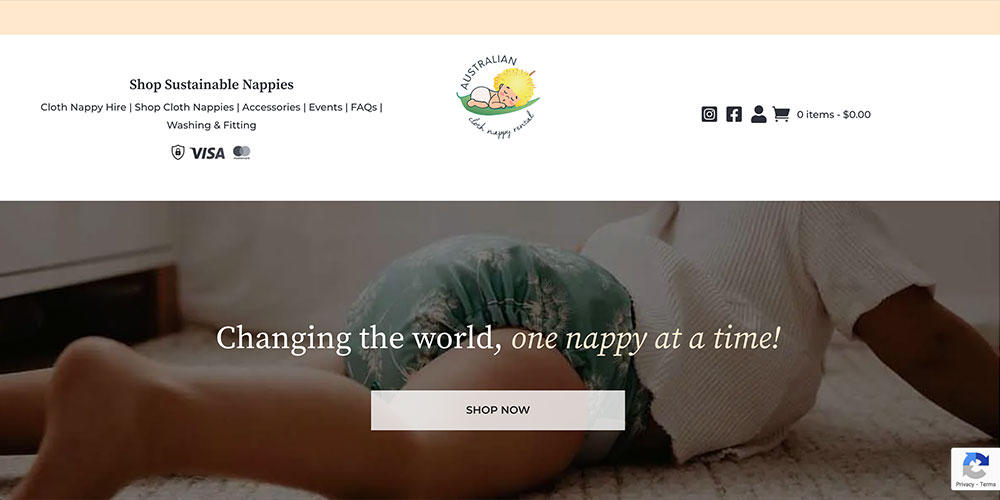This screenshot has height=500, width=1000.
Task: Open the Instagram profile icon
Action: click(709, 114)
